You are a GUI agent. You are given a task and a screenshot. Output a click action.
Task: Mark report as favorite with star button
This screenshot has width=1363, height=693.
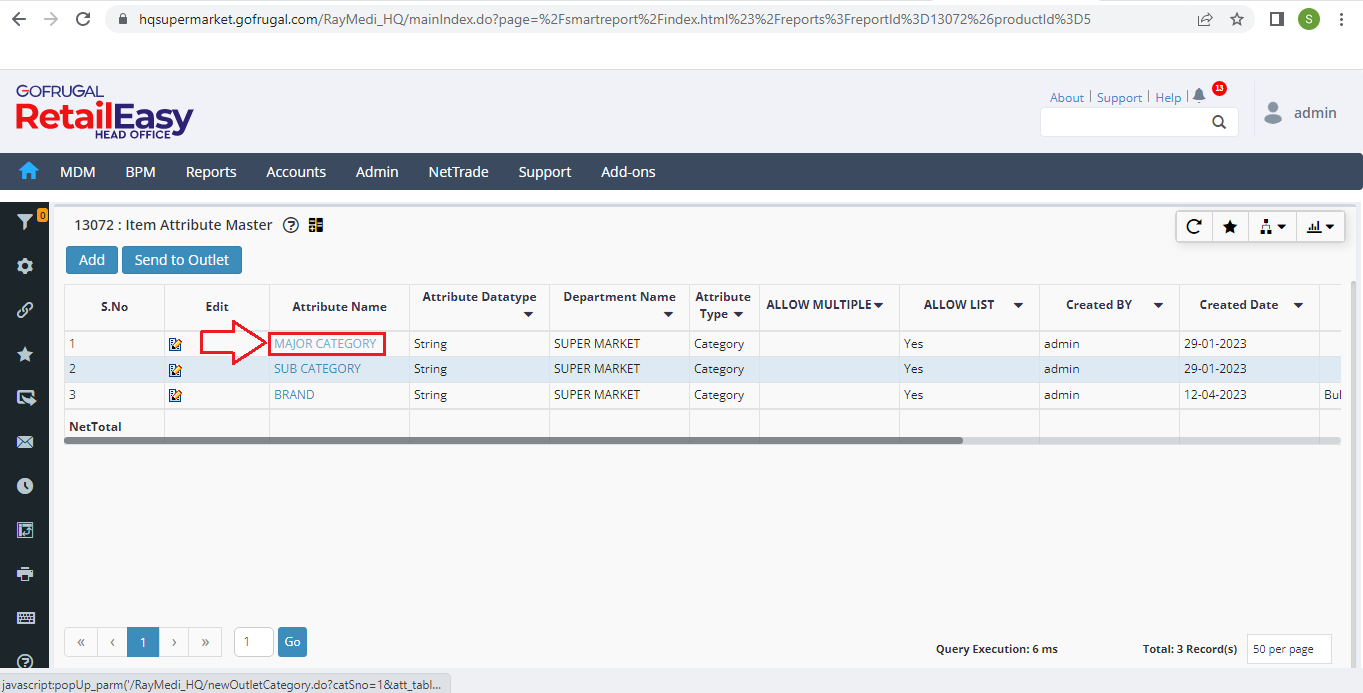pyautogui.click(x=1230, y=227)
